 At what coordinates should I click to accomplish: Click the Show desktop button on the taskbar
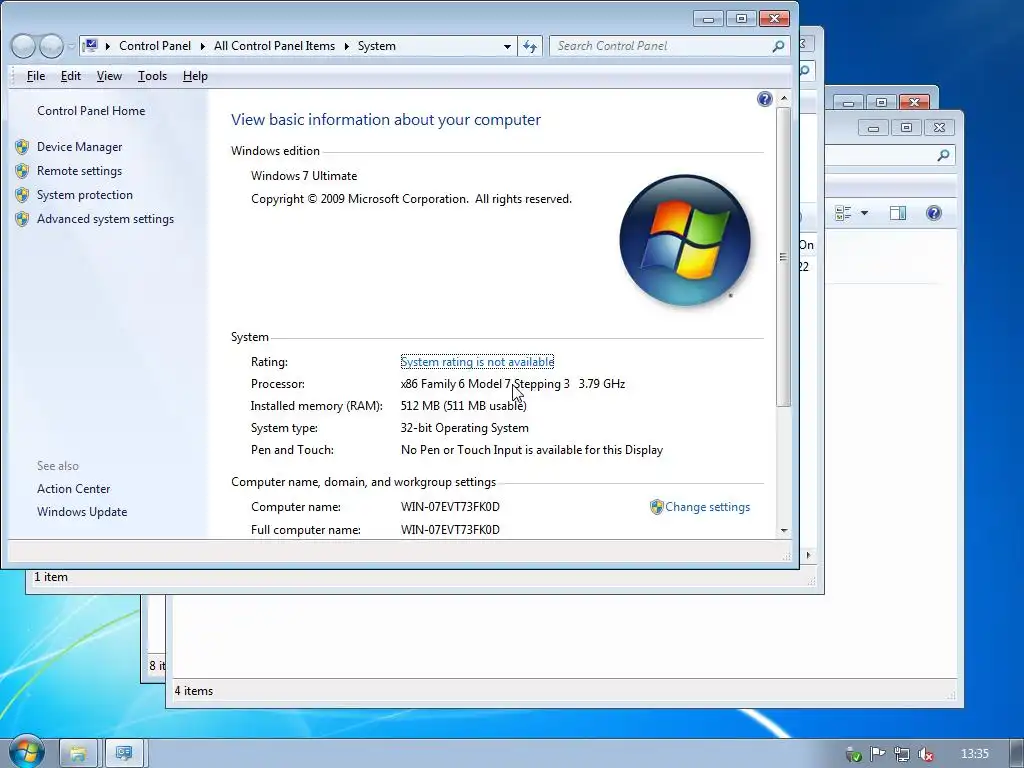coord(1016,754)
